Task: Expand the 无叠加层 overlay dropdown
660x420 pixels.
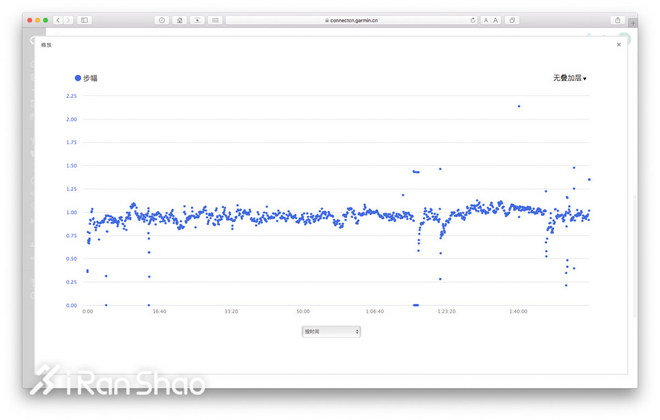Action: (x=569, y=78)
